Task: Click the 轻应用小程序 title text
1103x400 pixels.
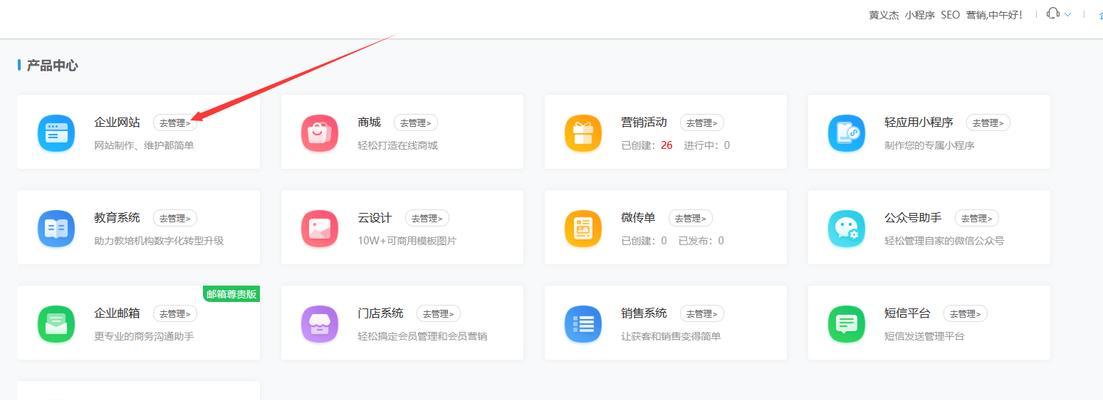Action: point(919,122)
